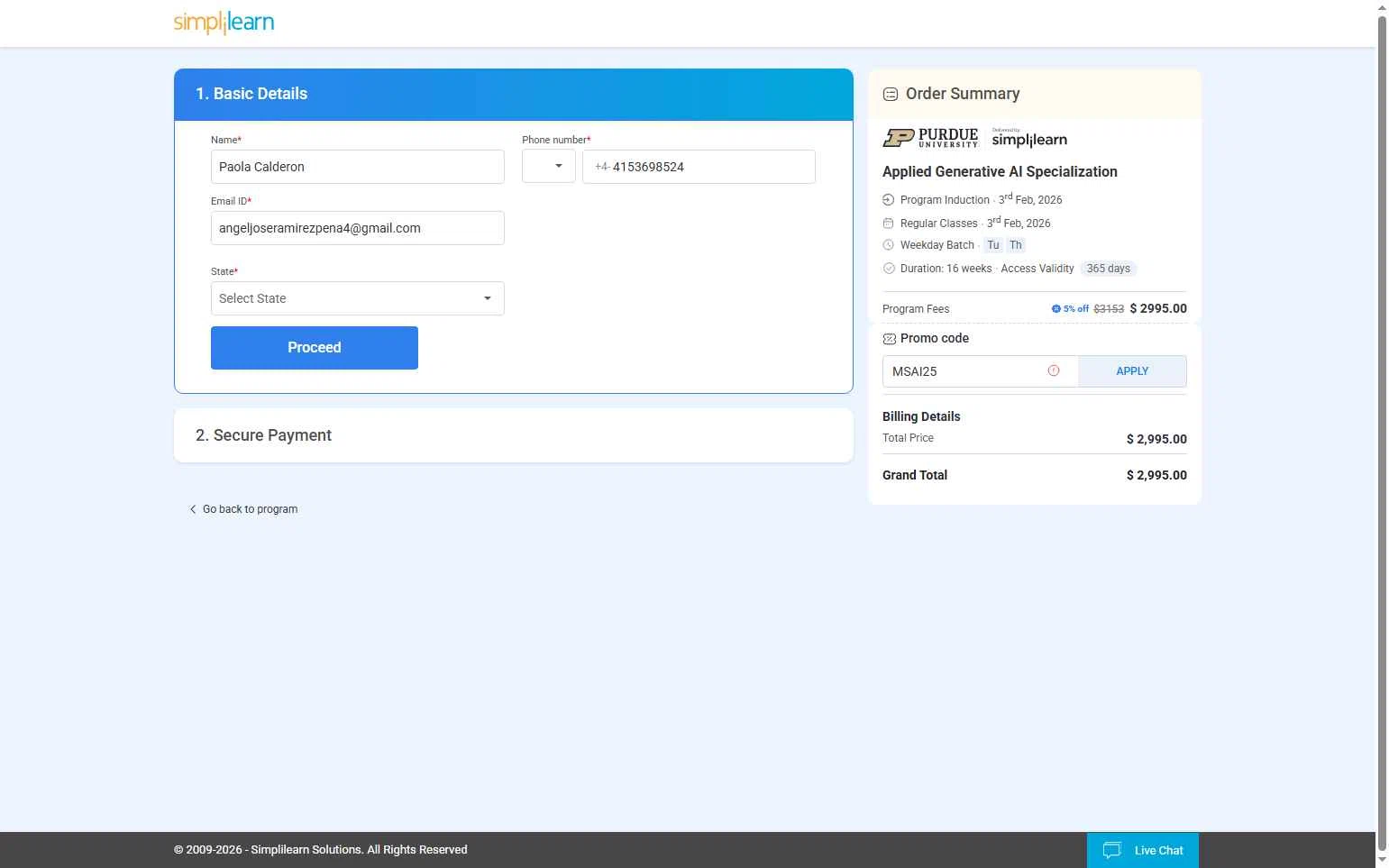Click the red error icon in promo field
This screenshot has width=1389, height=868.
click(1054, 370)
